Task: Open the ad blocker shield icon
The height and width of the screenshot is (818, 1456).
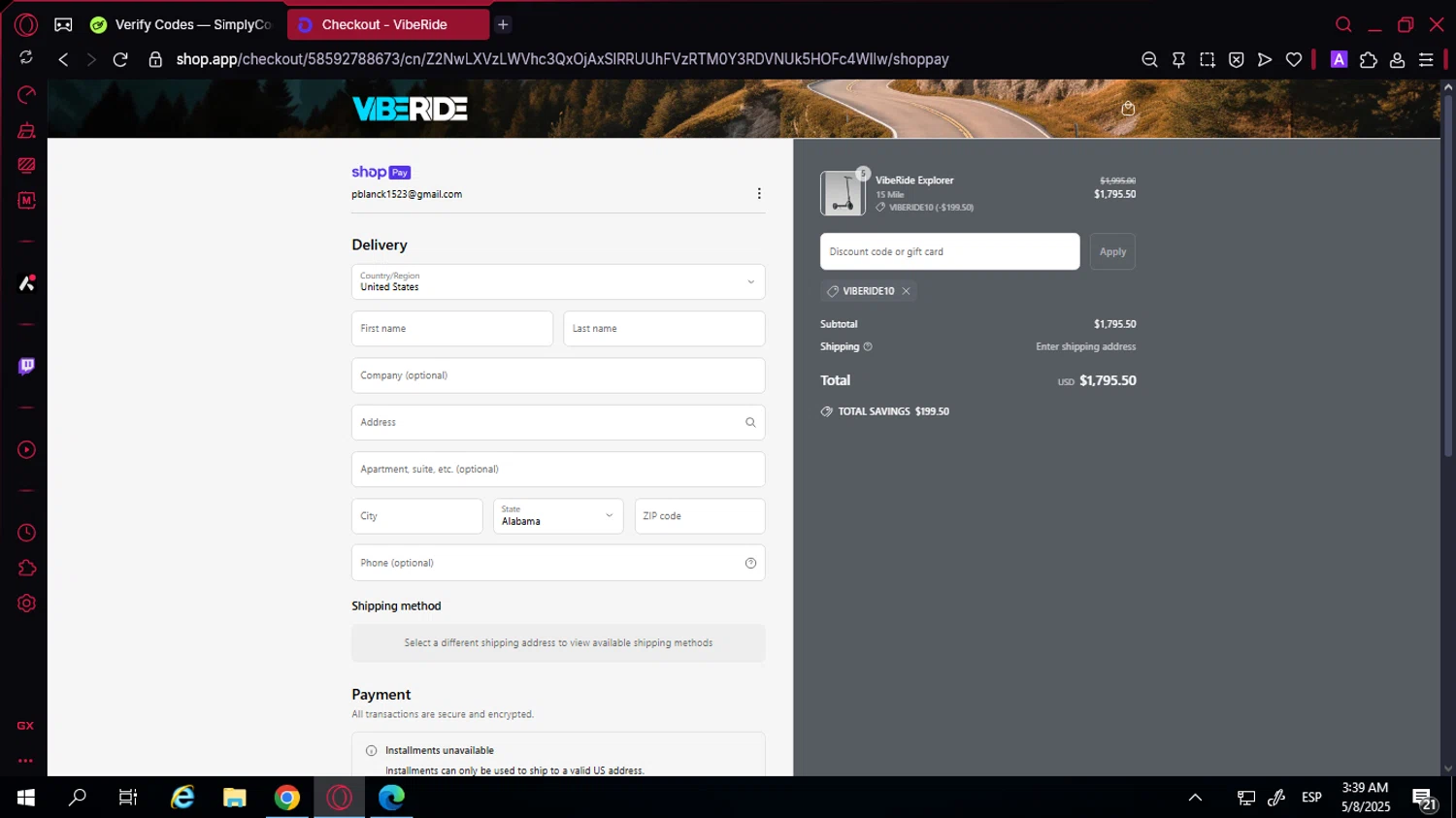Action: tap(1237, 60)
